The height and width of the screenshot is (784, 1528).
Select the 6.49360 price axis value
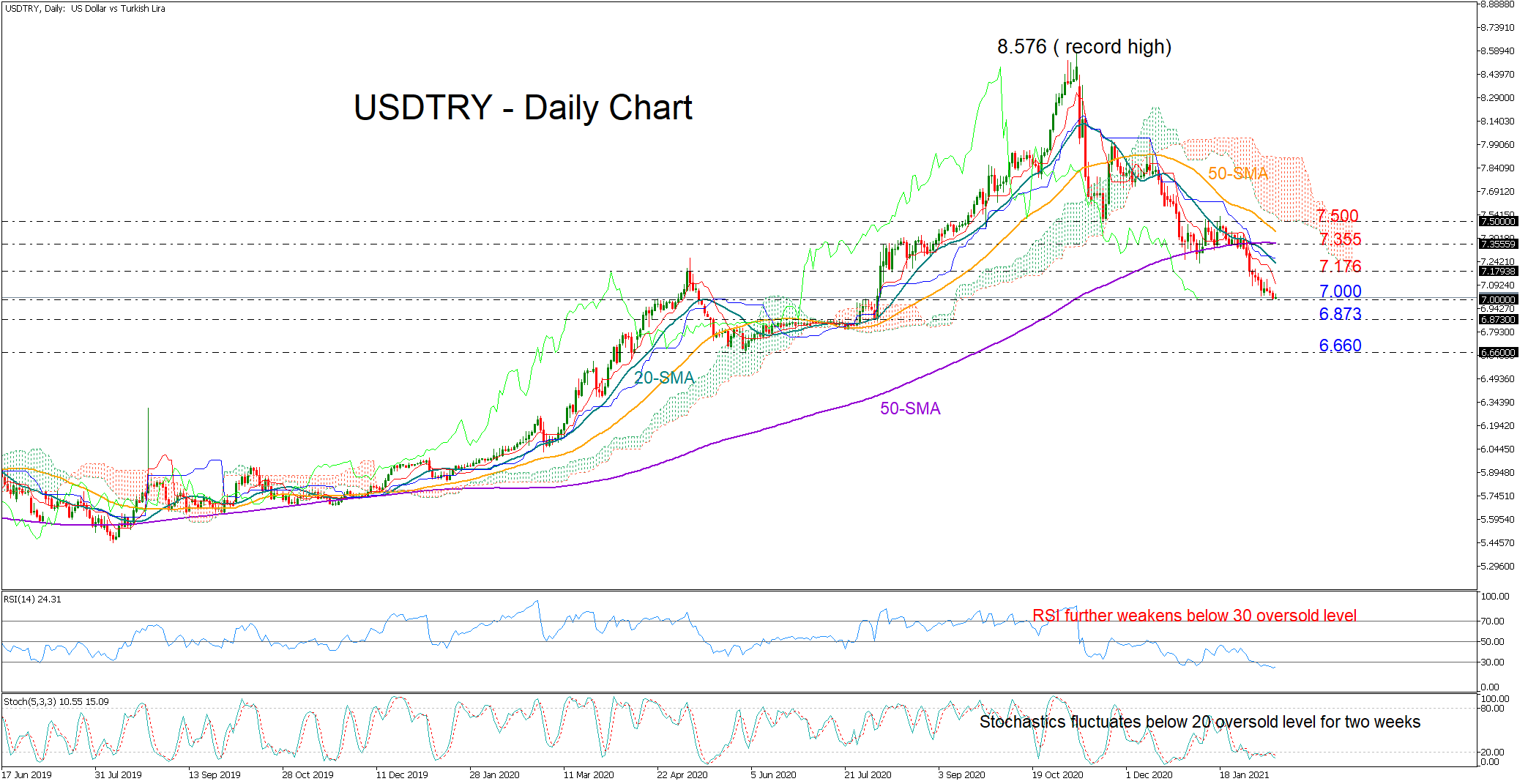tap(1497, 379)
